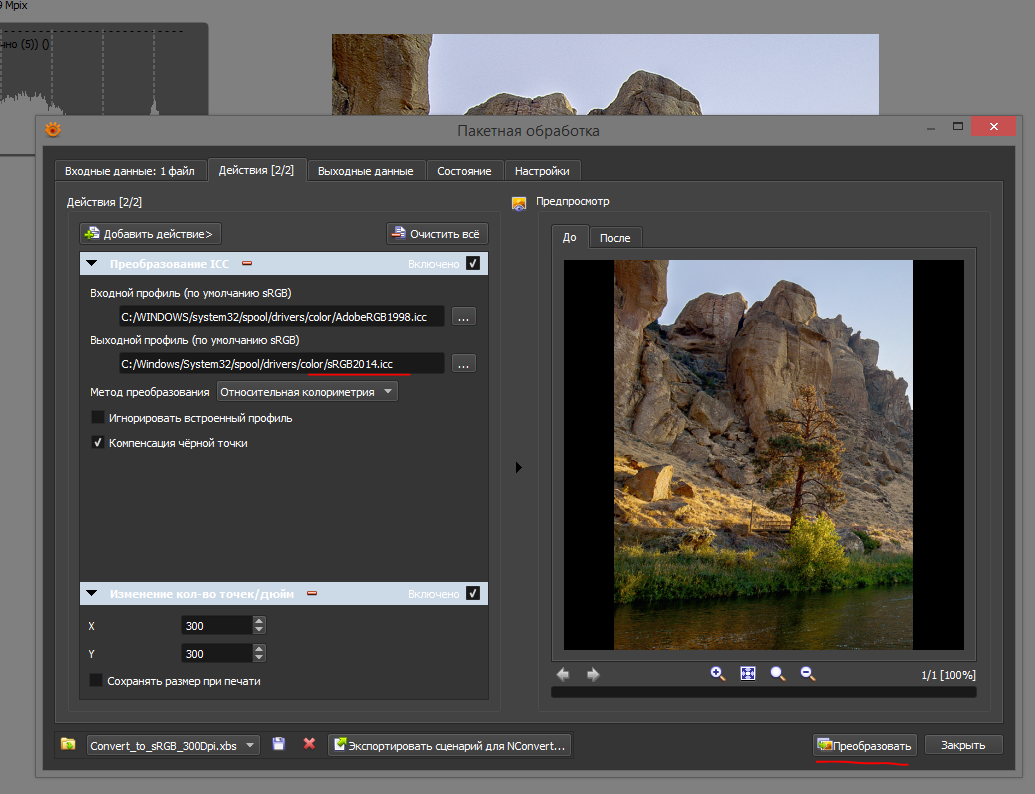This screenshot has width=1035, height=794.
Task: Switch preview to the После tab
Action: [x=614, y=238]
